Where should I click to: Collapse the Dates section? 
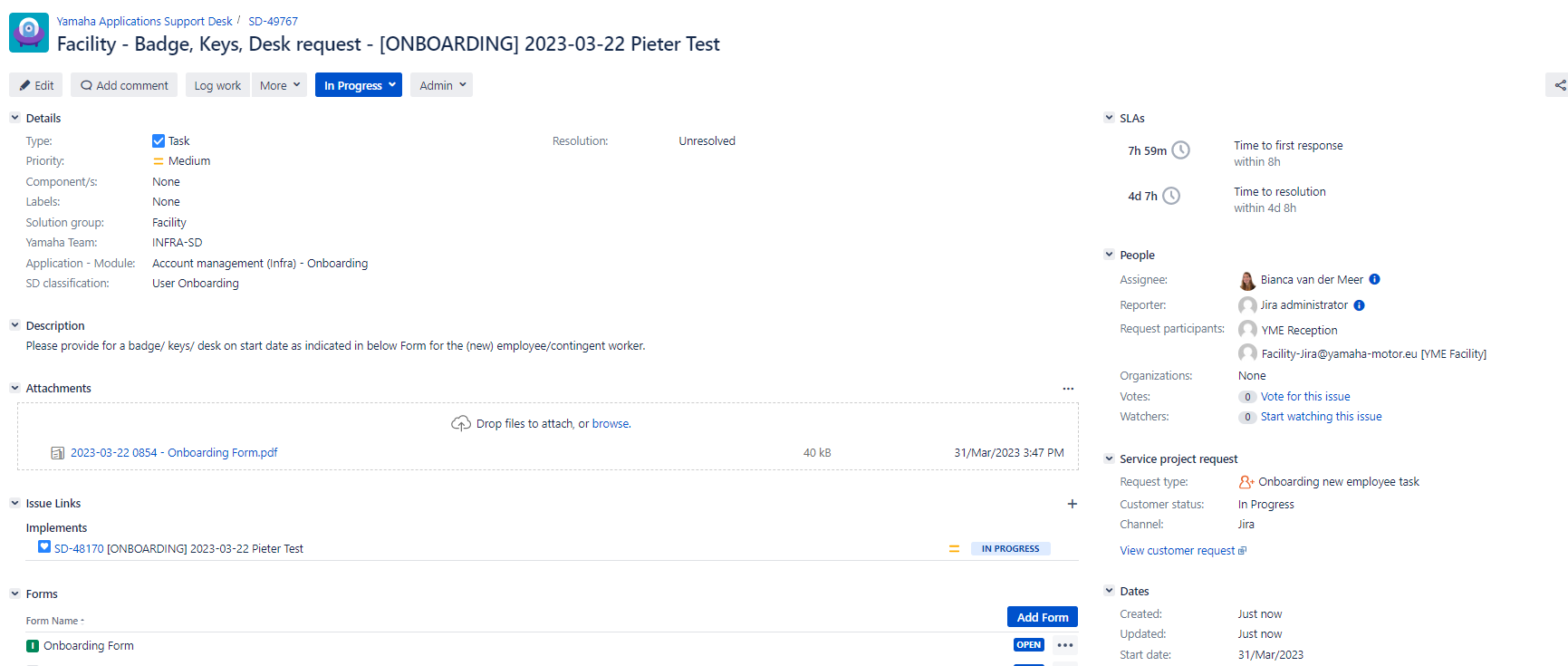click(1109, 591)
